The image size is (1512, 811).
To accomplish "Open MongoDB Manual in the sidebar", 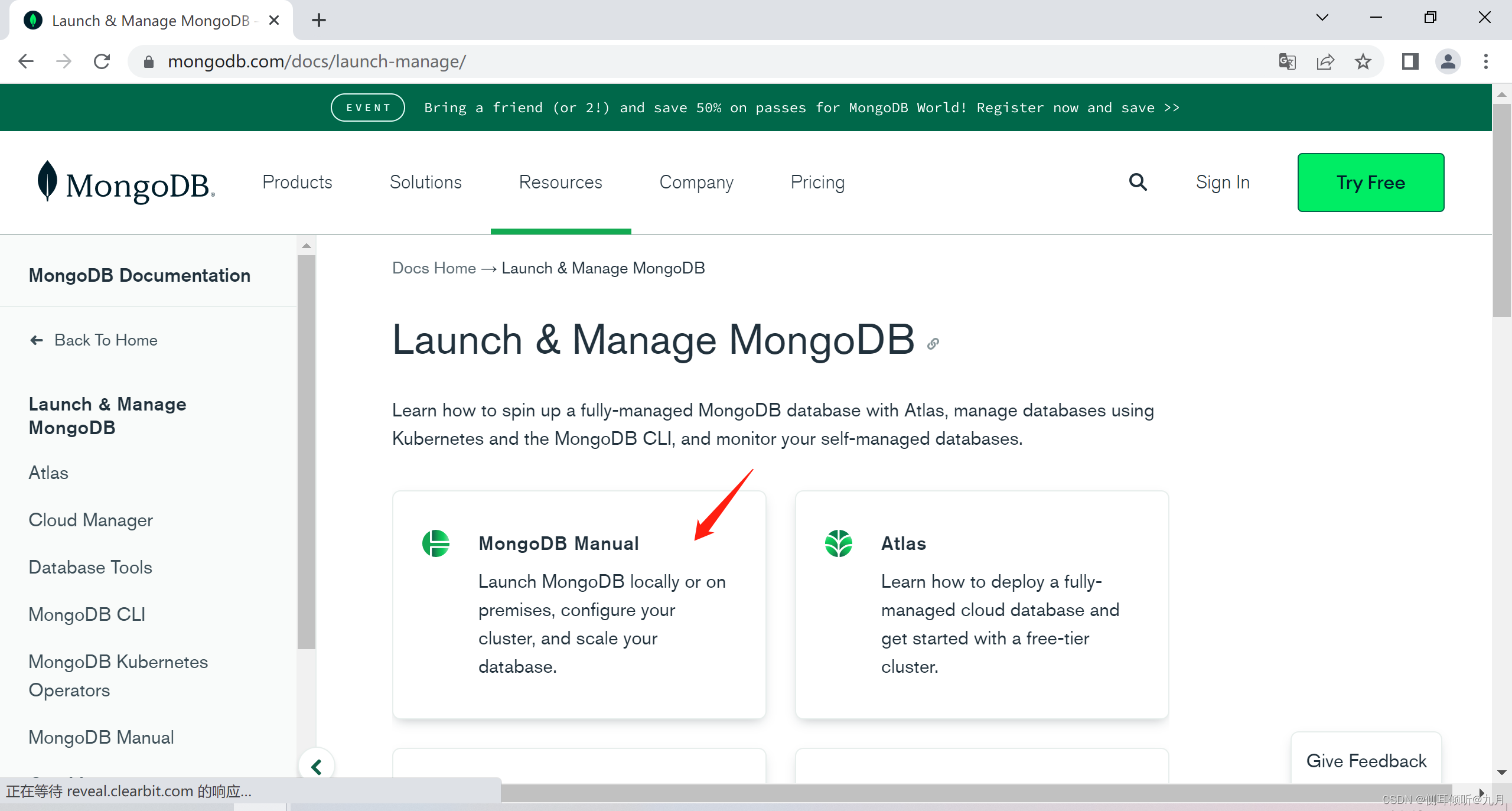I will click(101, 737).
